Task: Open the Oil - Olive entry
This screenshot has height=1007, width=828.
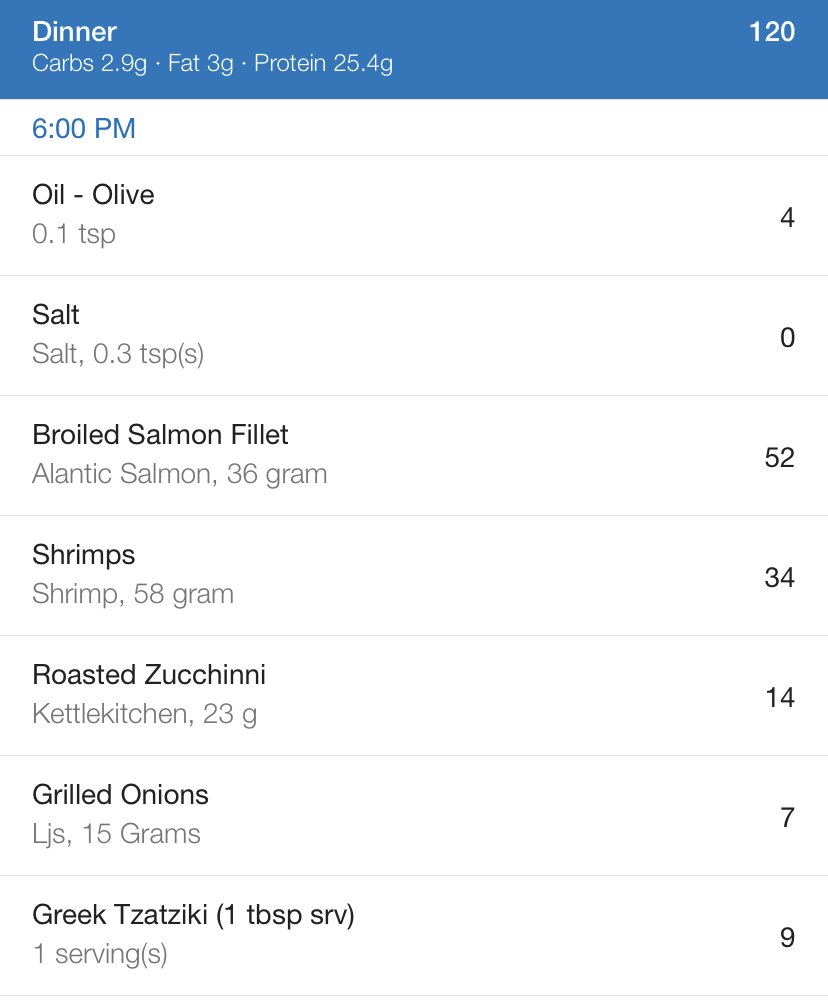Action: 414,216
